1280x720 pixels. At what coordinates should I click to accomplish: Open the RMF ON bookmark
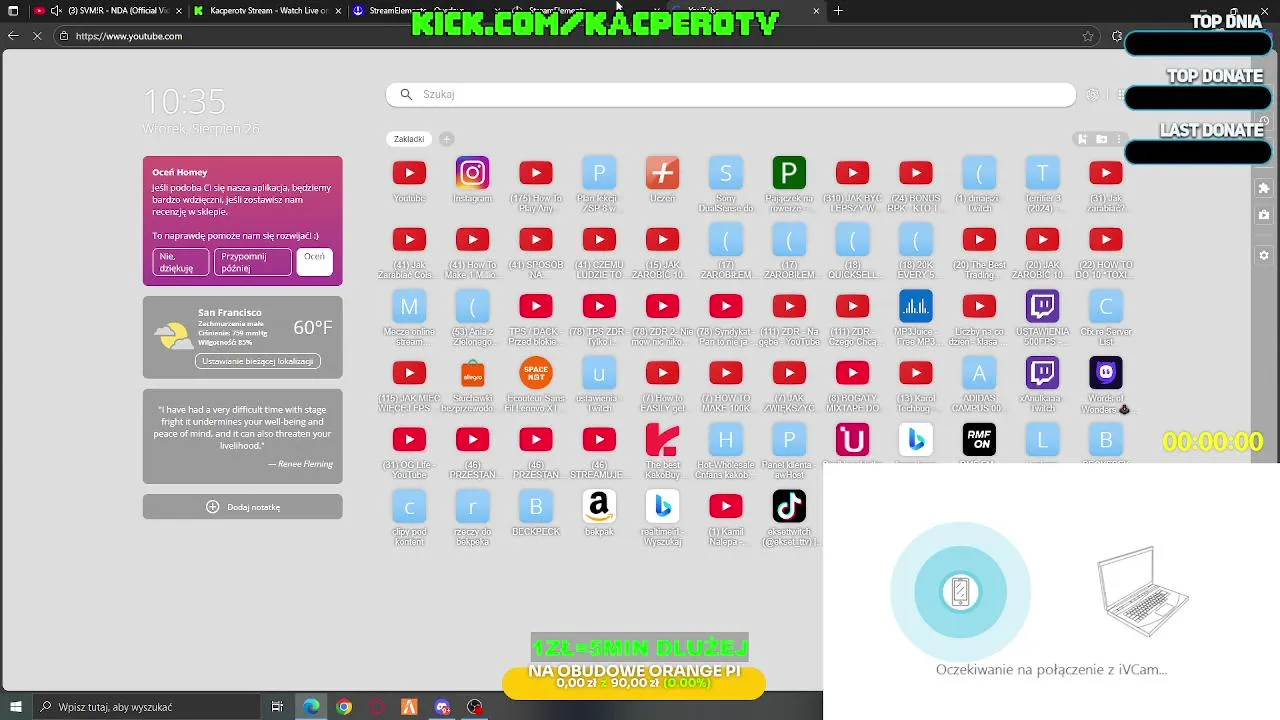point(979,439)
